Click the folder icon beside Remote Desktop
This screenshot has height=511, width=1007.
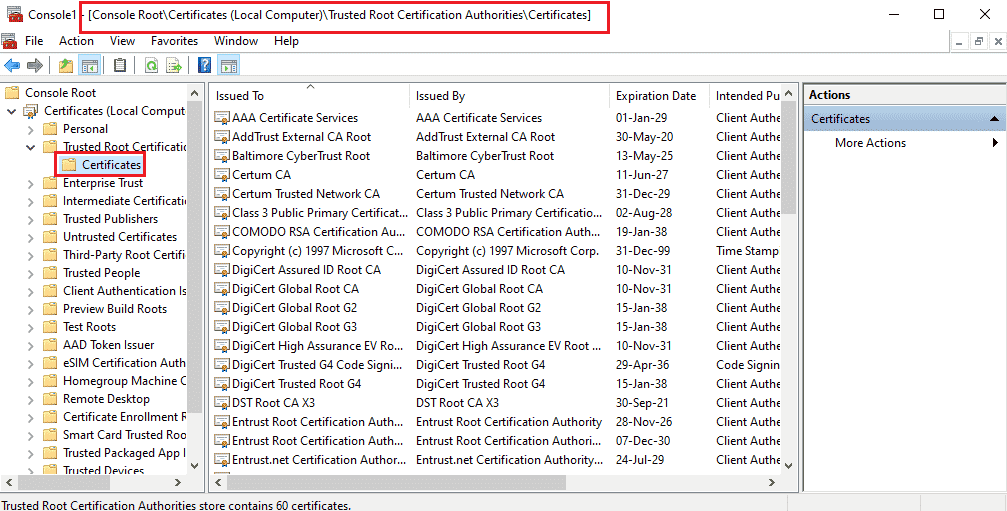click(x=50, y=399)
